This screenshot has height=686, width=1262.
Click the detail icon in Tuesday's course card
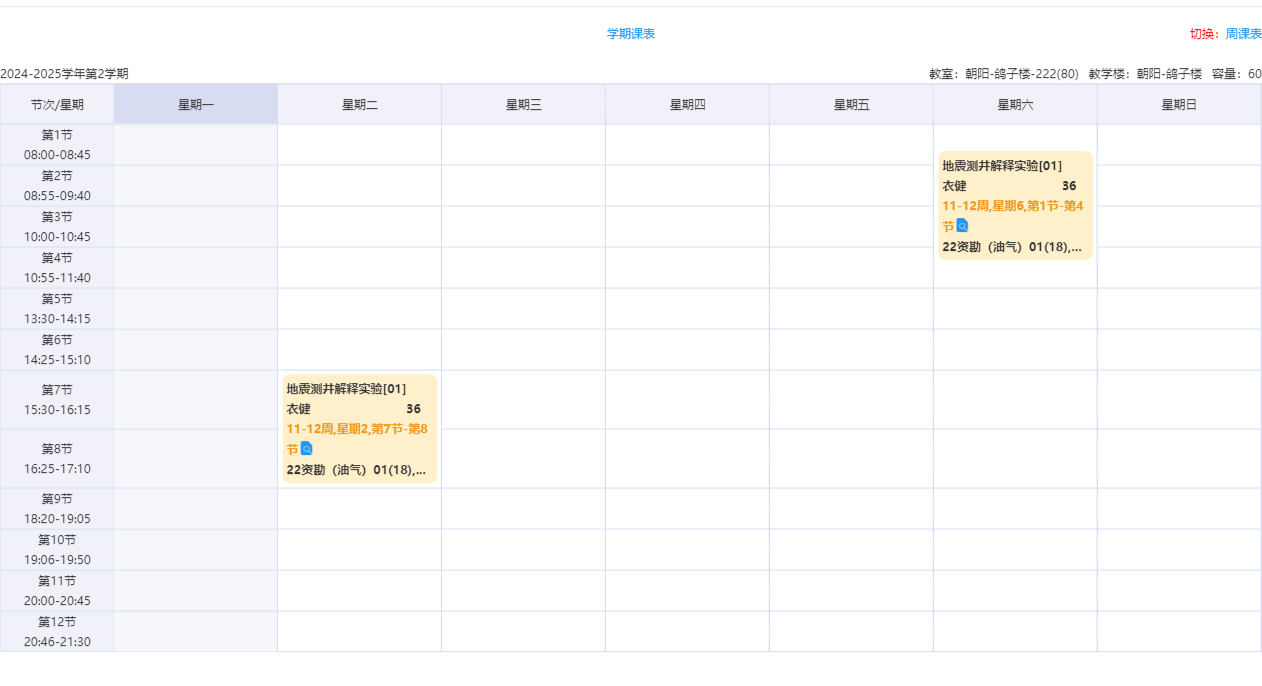(x=307, y=449)
